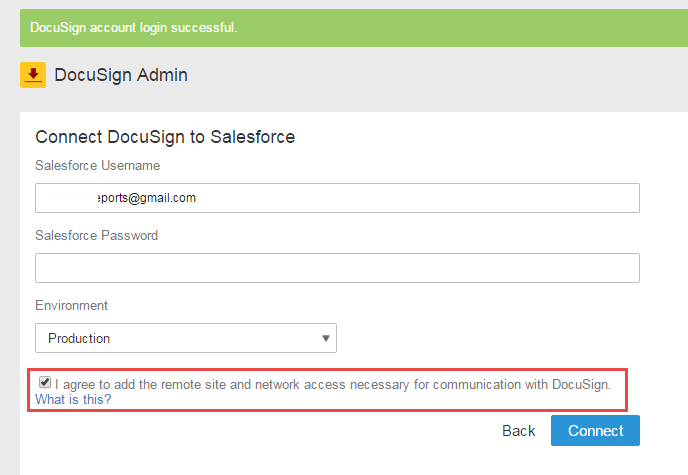
Task: Click the "DocuSign account login successful." message text
Action: tap(133, 27)
